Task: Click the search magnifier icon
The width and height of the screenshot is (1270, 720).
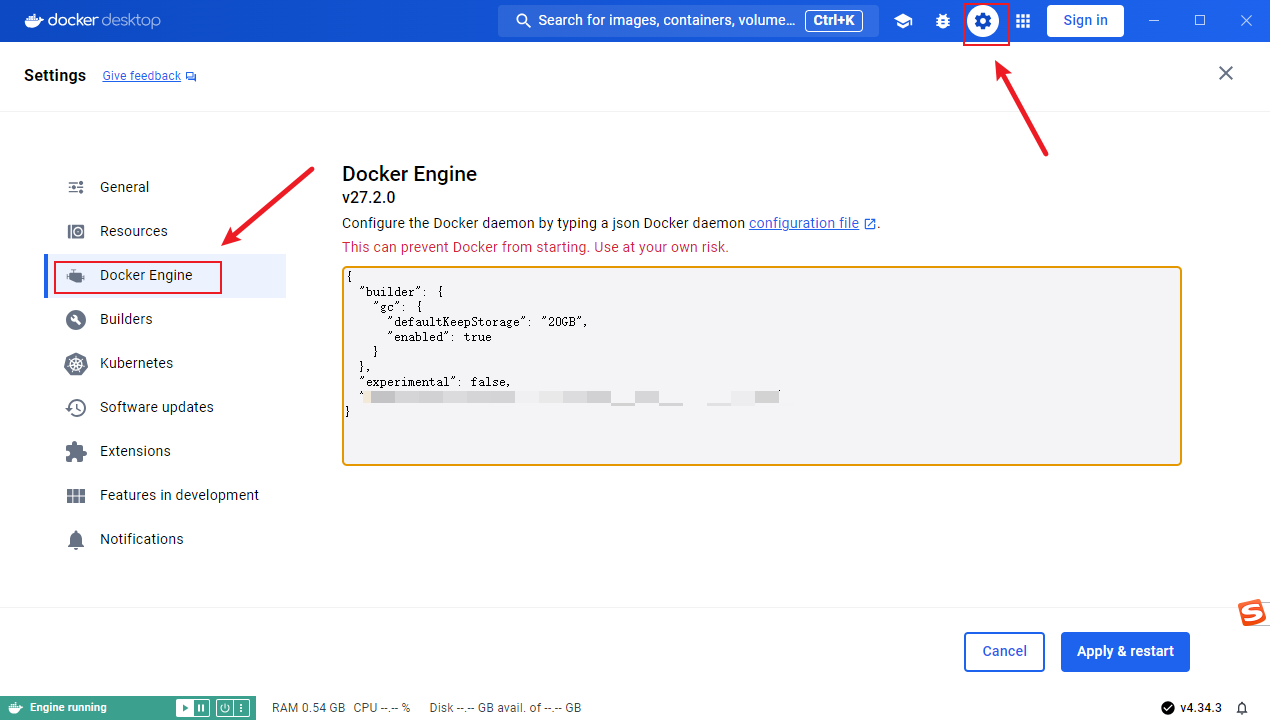Action: pos(523,21)
